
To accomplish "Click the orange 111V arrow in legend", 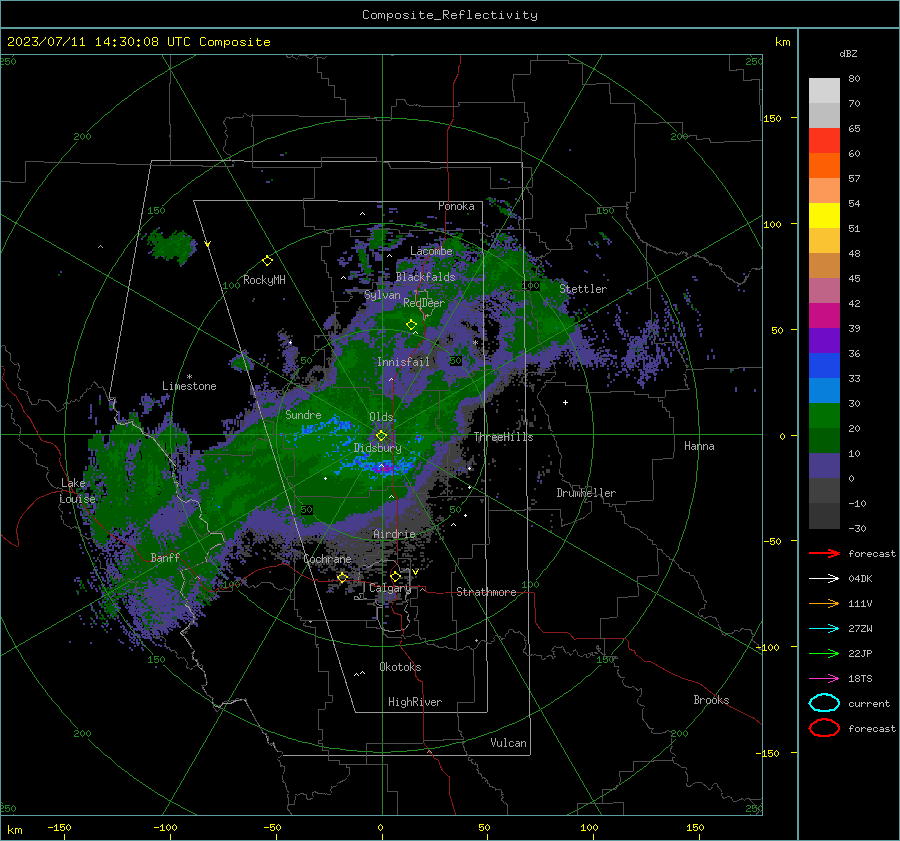I will pyautogui.click(x=824, y=603).
